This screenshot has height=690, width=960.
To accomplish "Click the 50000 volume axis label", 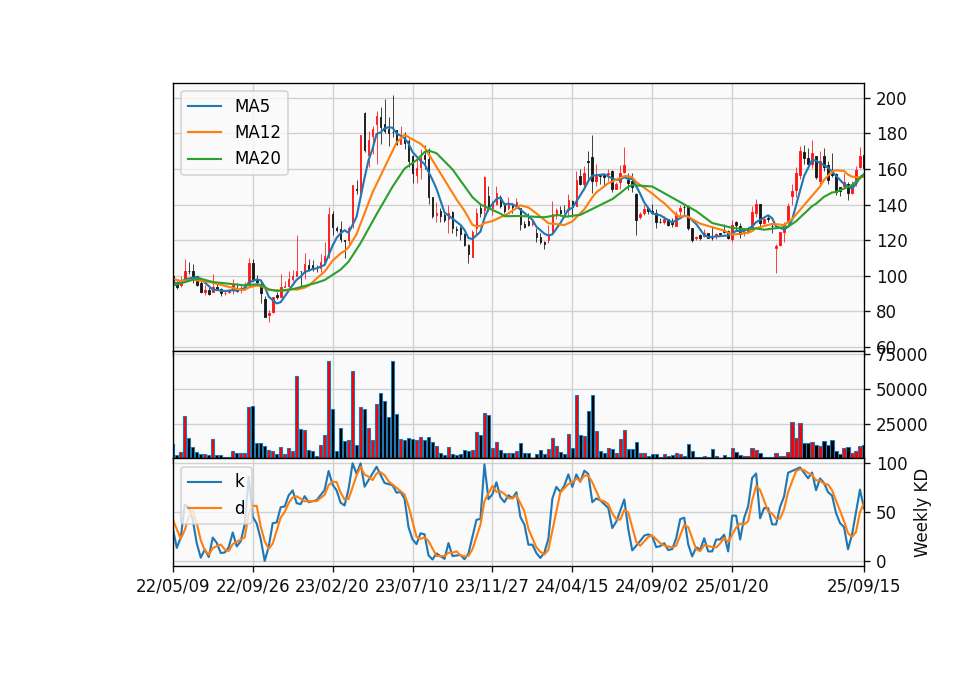I will click(901, 389).
